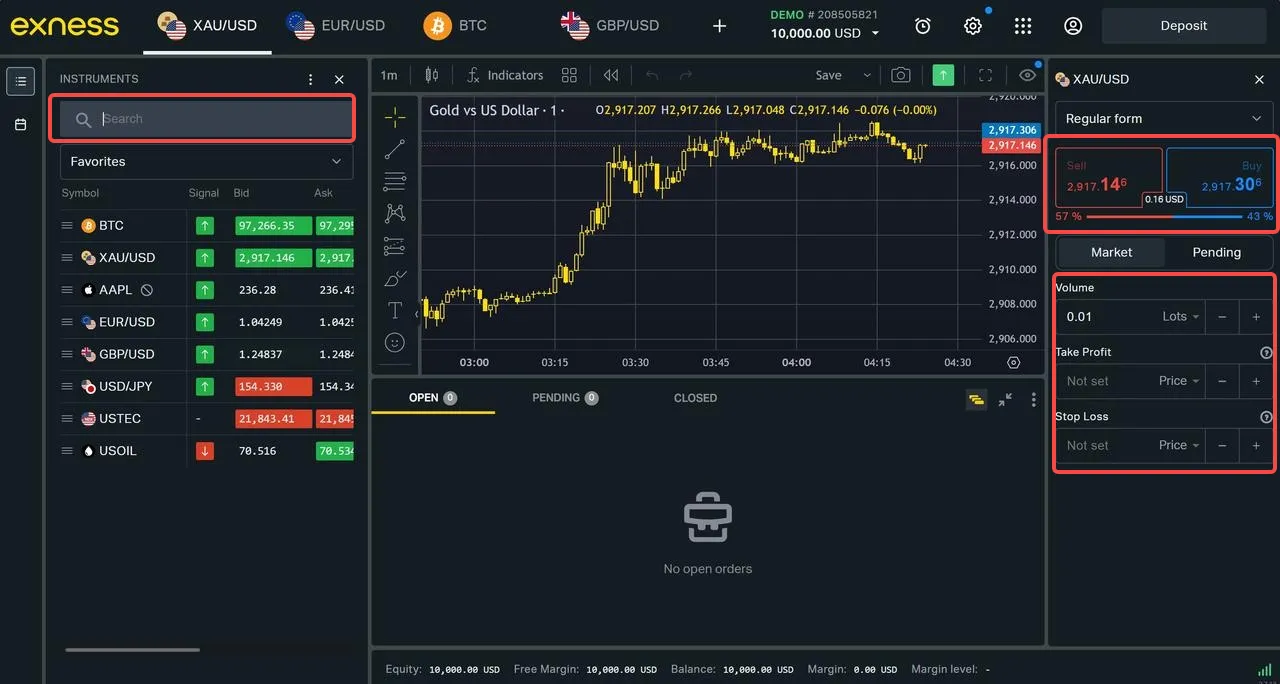Select the crosshair cursor tool

(395, 118)
